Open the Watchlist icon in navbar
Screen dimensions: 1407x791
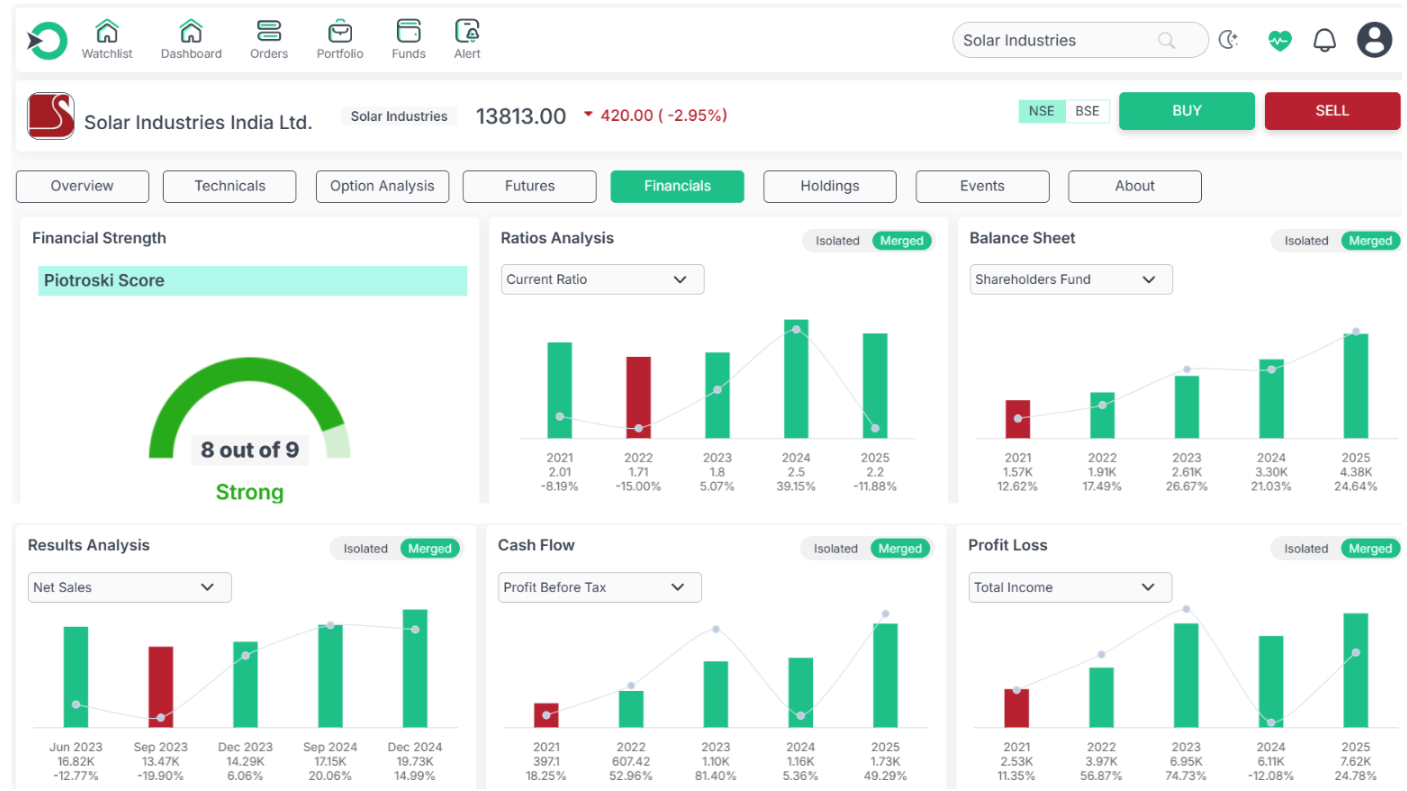[107, 31]
